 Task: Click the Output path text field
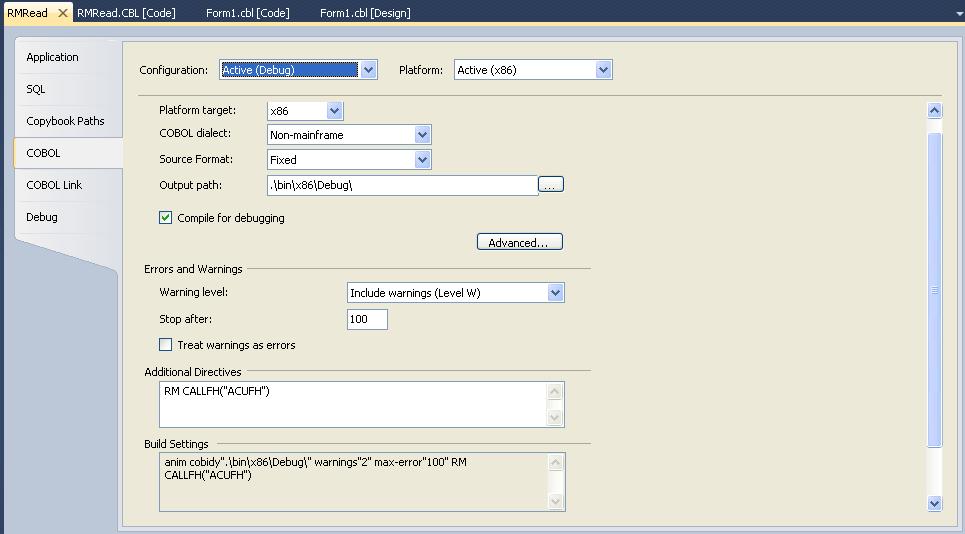click(x=402, y=185)
